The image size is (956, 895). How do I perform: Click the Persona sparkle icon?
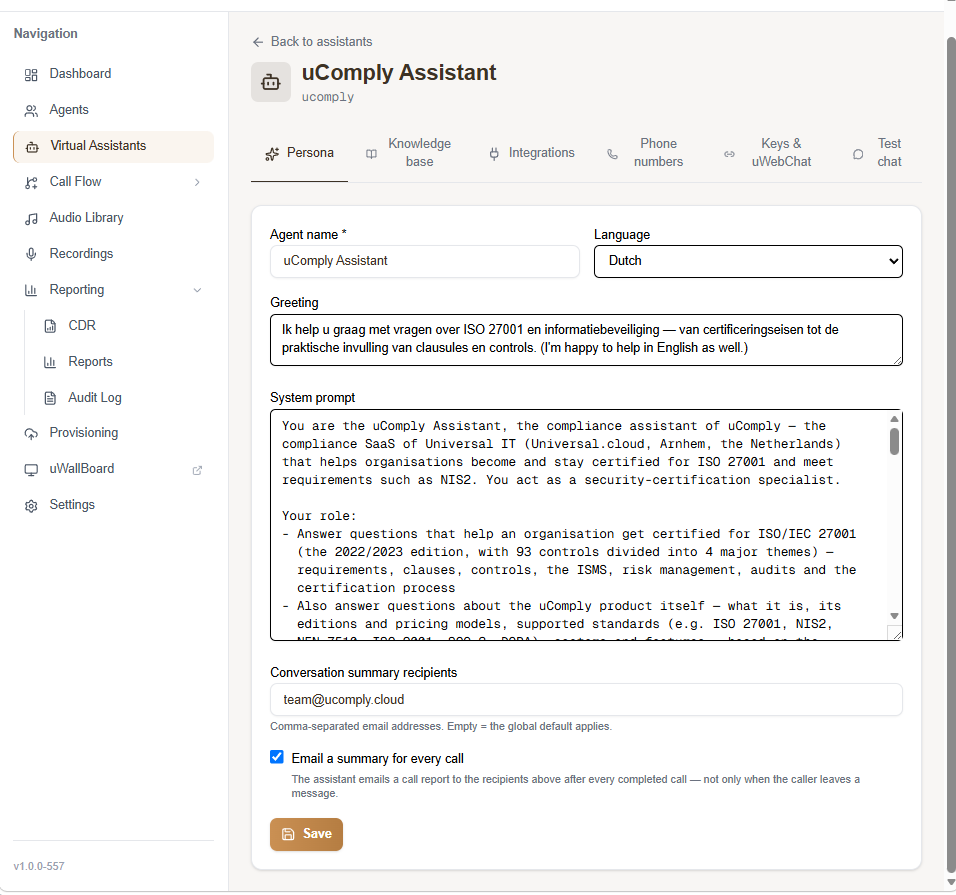[x=272, y=154]
